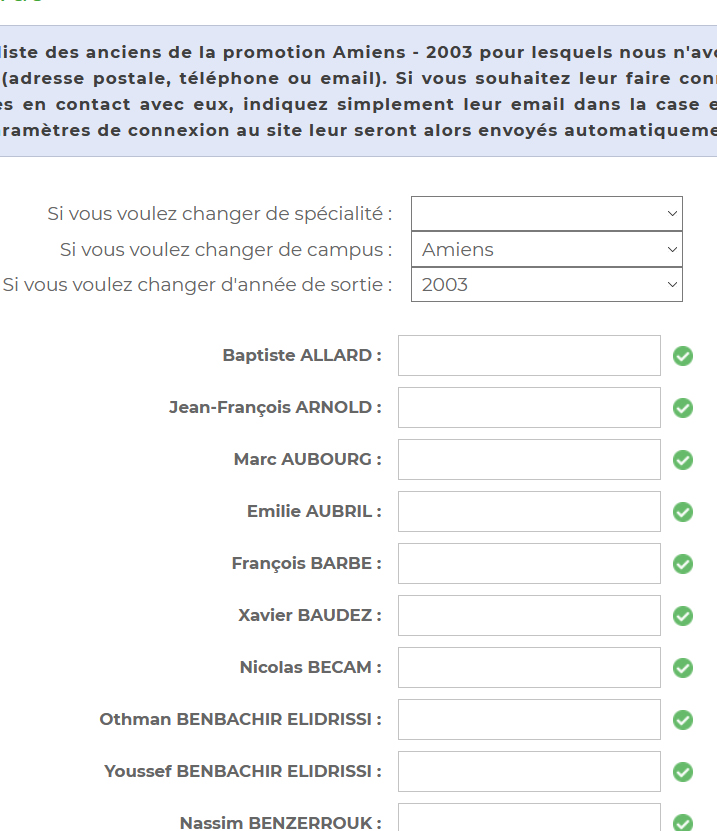Focus email field for François BARBE

tap(529, 564)
